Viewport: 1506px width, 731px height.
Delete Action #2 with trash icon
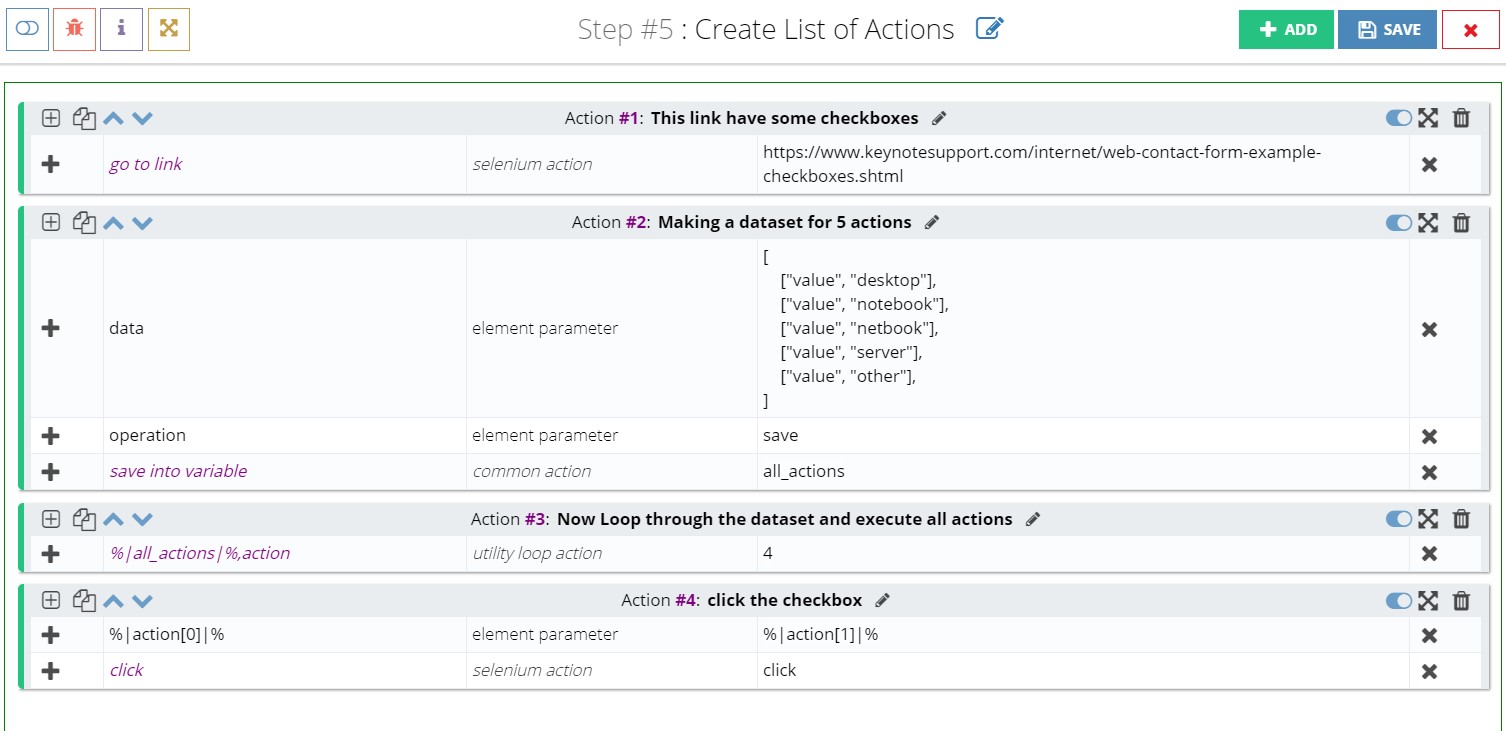point(1461,222)
